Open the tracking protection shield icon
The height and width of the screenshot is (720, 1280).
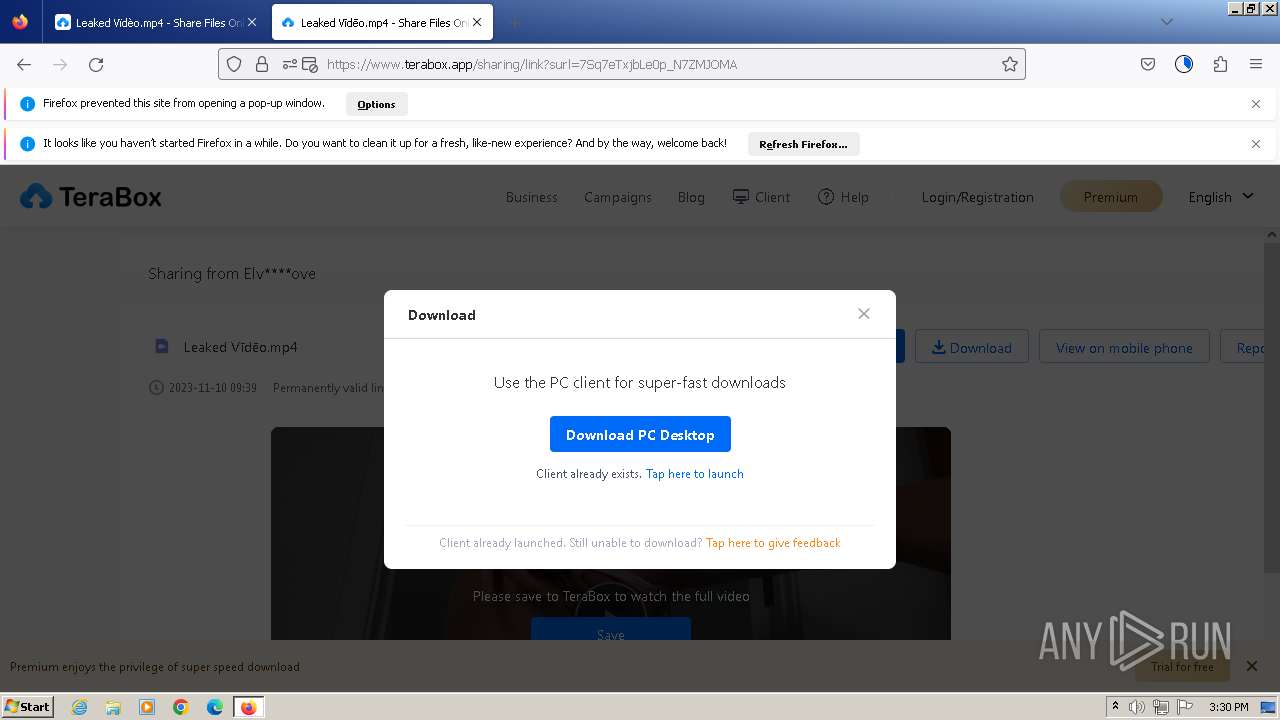pos(234,64)
